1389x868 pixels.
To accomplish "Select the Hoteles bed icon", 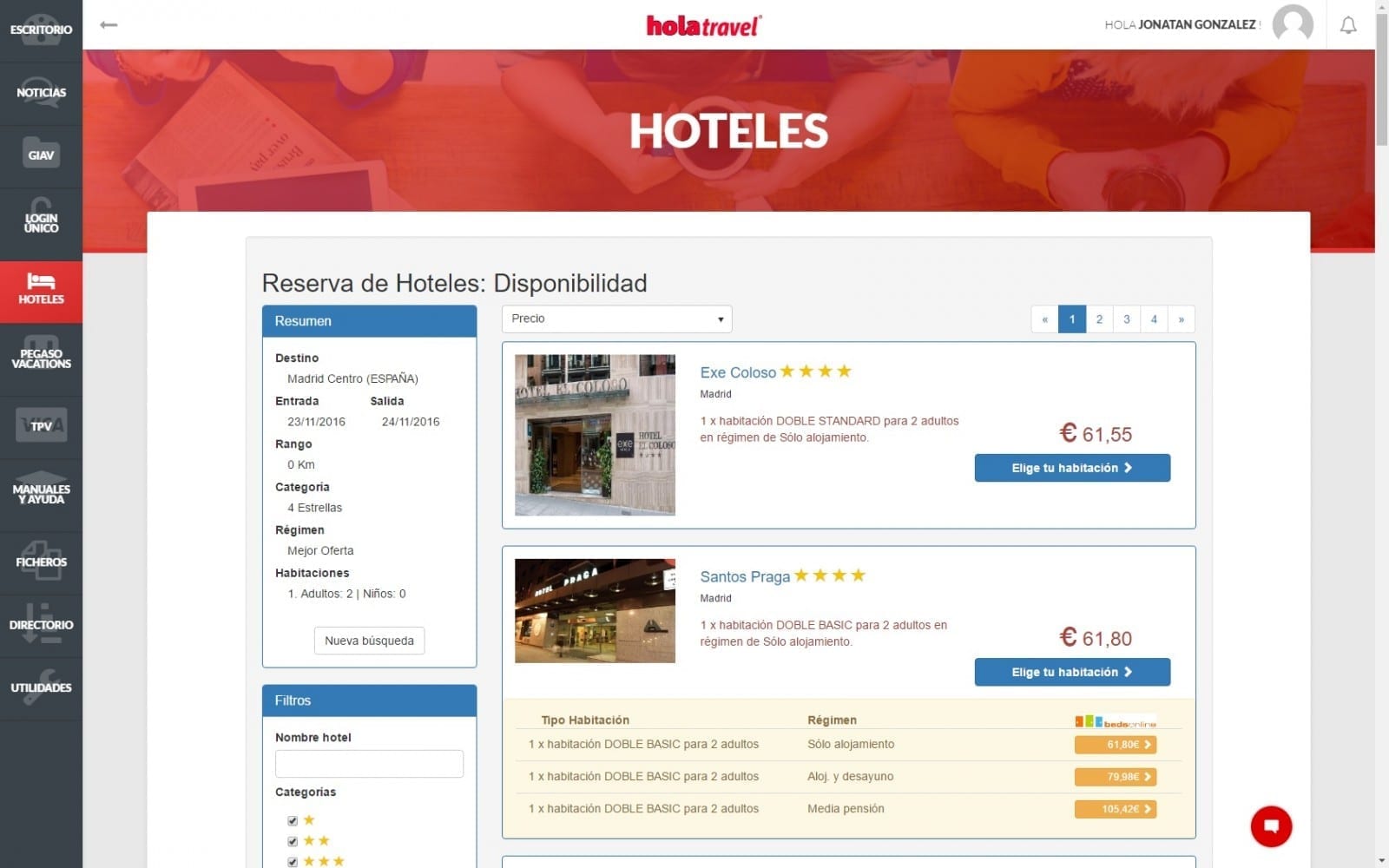I will (41, 292).
